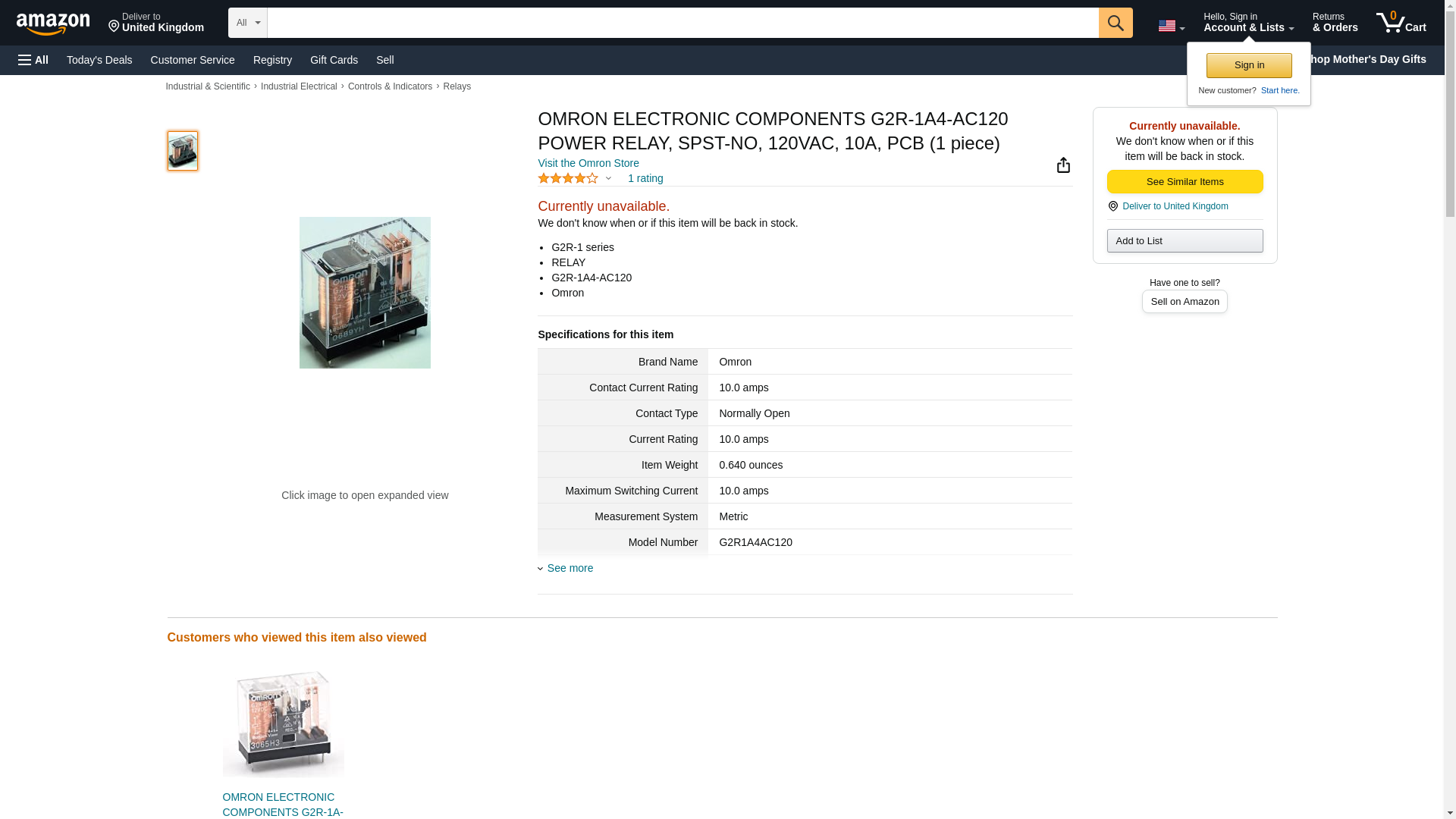The width and height of the screenshot is (1456, 819).
Task: Click the Customer Service nav link
Action: pos(193,60)
